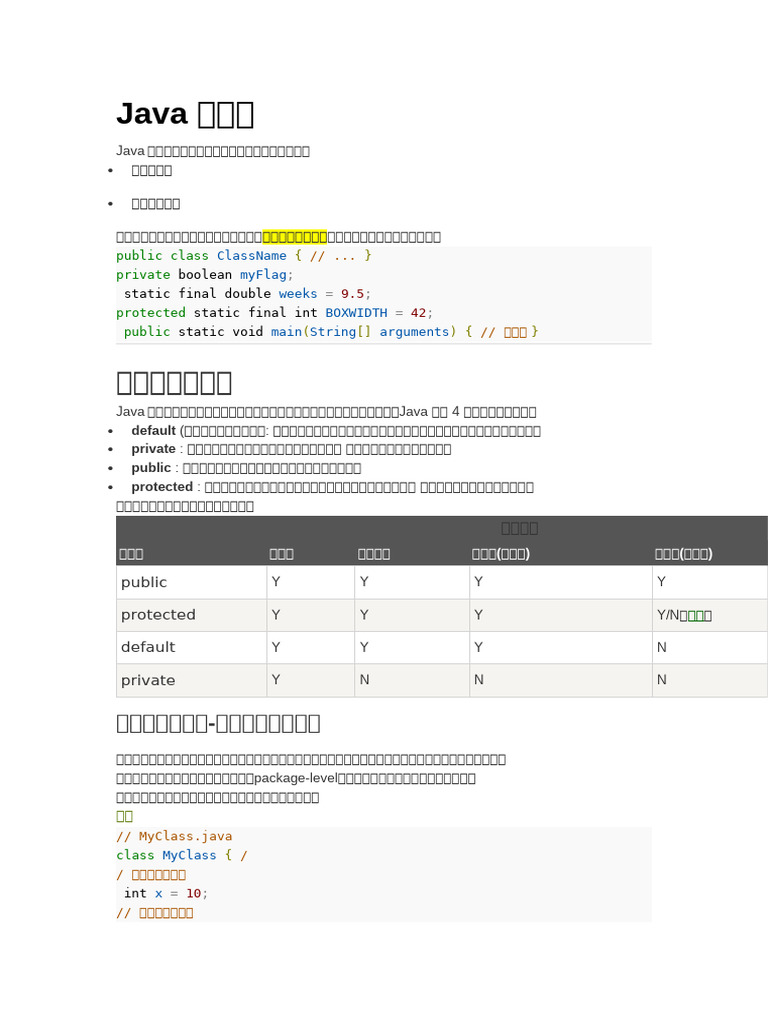768x1024 pixels.
Task: Click the weeks variable in the code
Action: click(x=298, y=293)
